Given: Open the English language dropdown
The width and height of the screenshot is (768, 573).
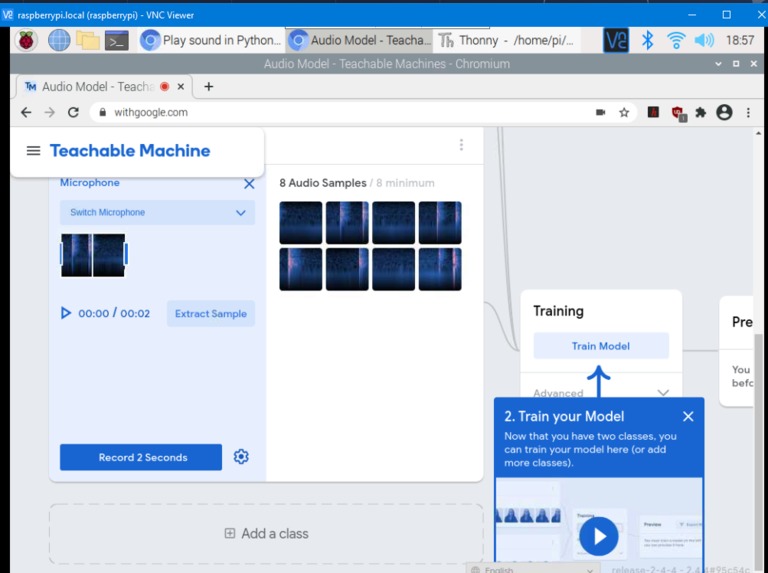Looking at the screenshot, I should point(532,570).
